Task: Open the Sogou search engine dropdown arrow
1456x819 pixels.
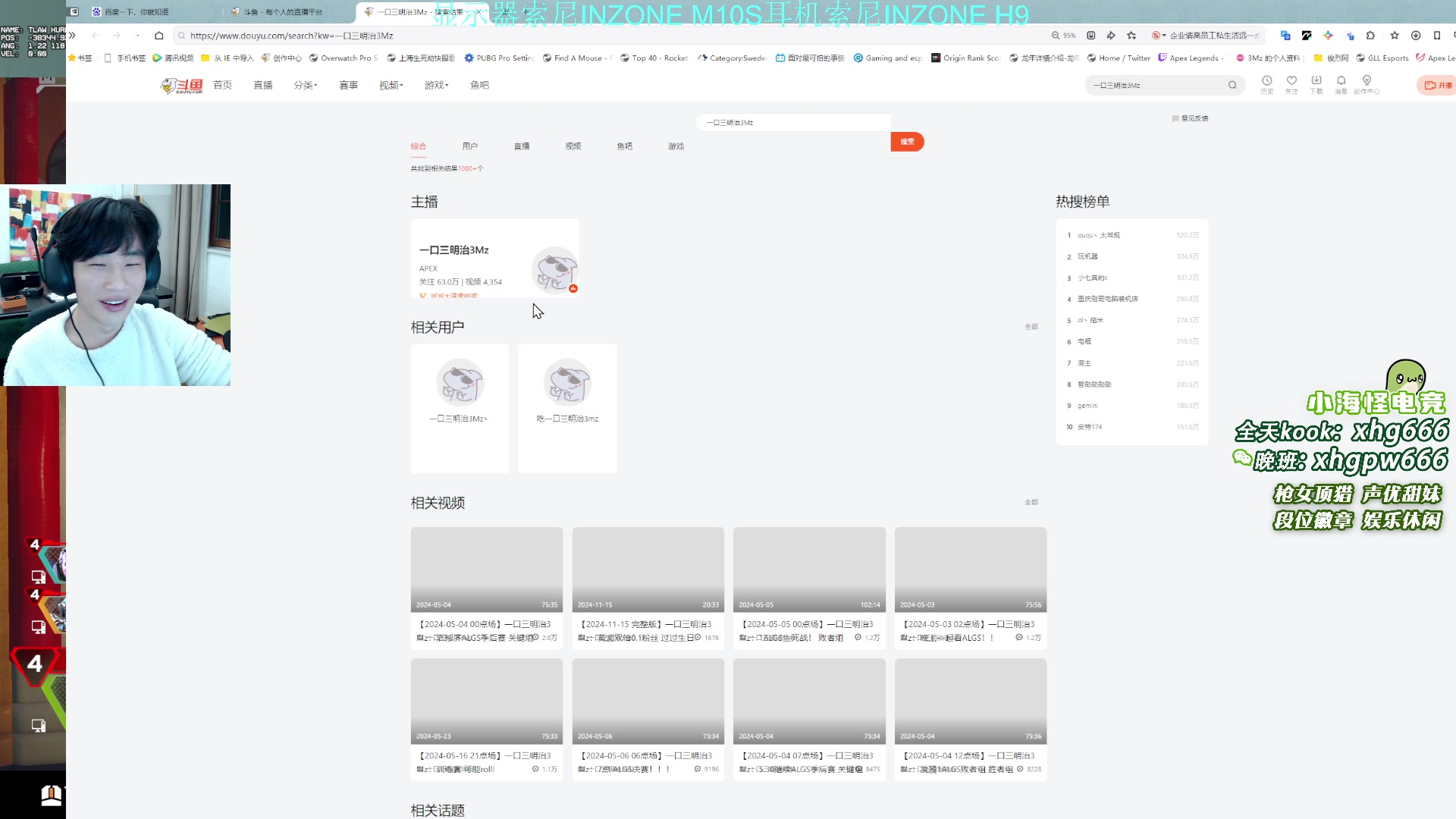Action: [1164, 36]
